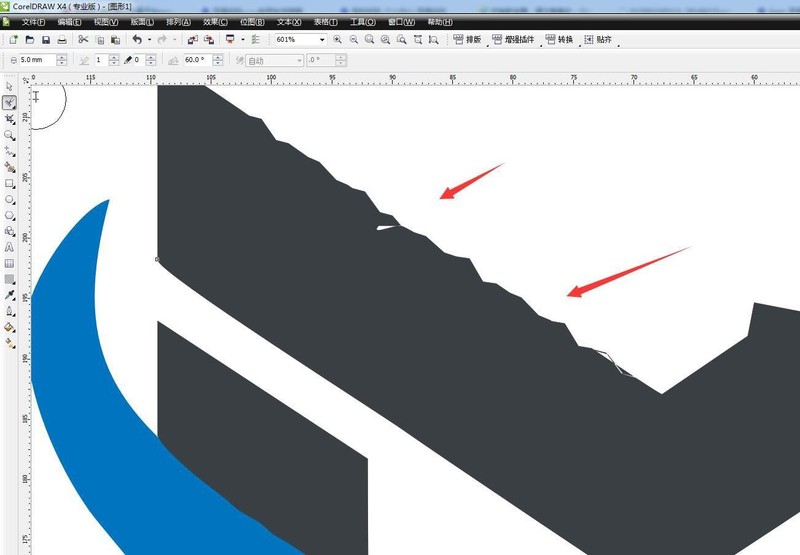Screen dimensions: 800x555
Task: Pick the Eyedropper tool
Action: pyautogui.click(x=9, y=295)
